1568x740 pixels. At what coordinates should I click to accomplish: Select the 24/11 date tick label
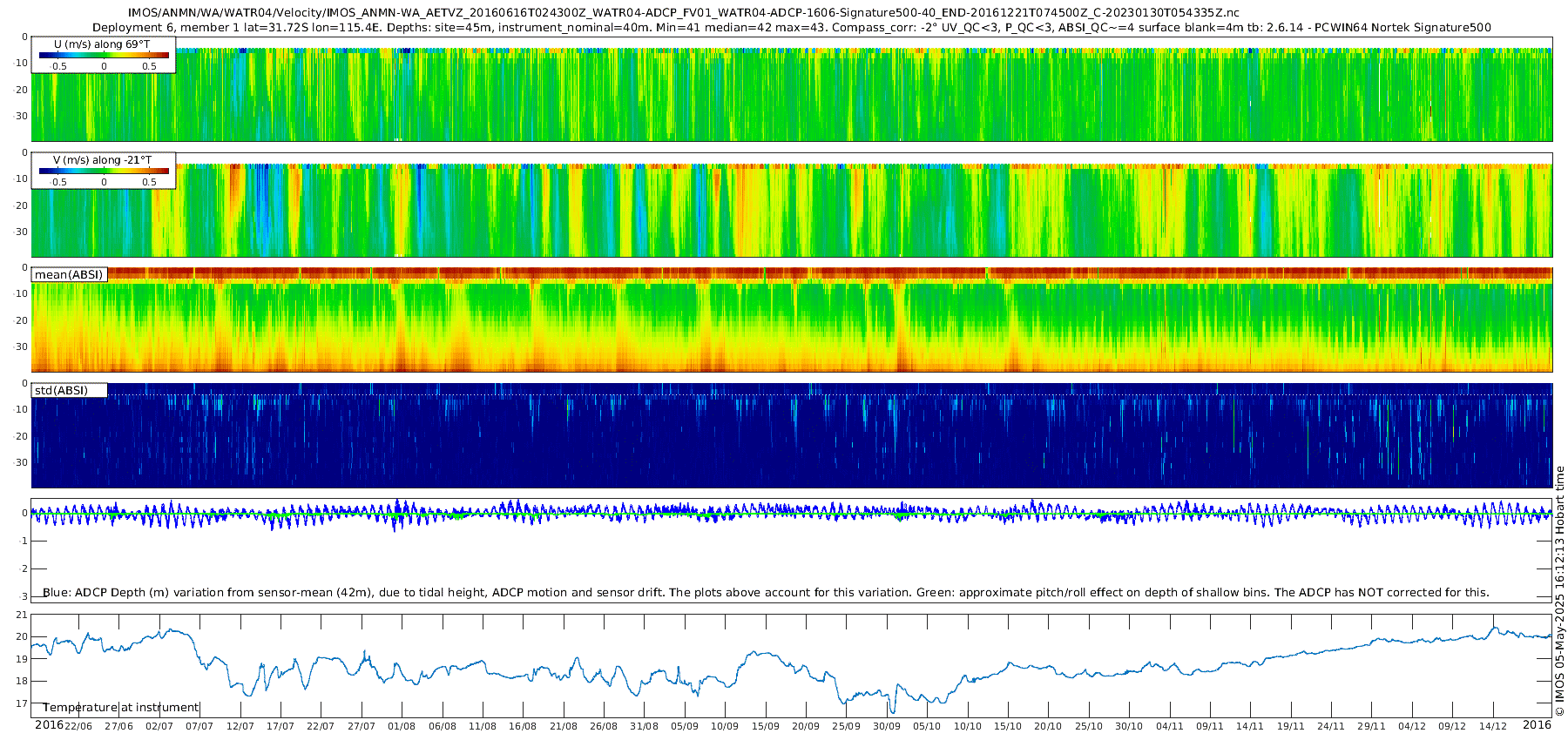1331,727
